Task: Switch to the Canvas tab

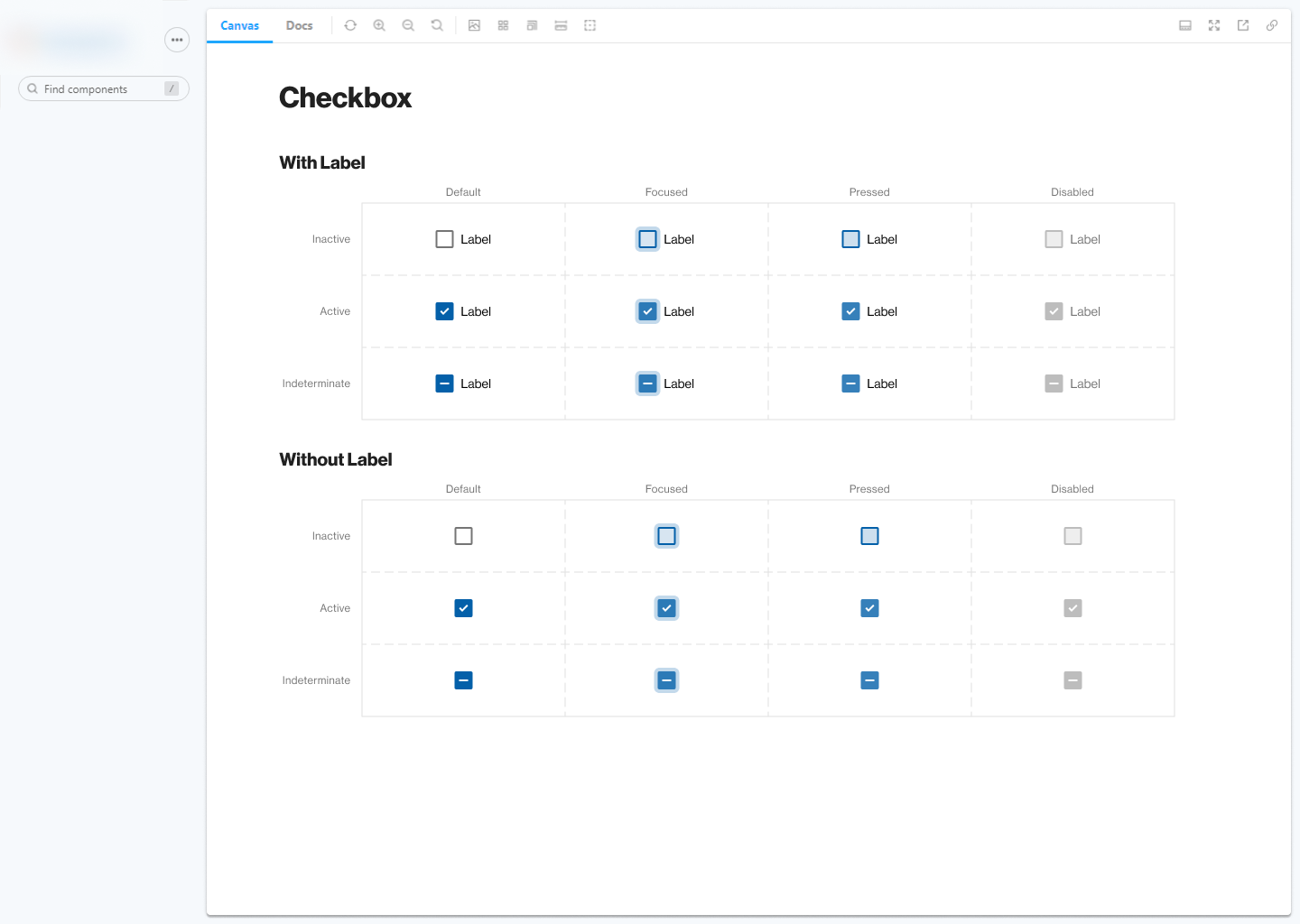Action: pyautogui.click(x=239, y=25)
